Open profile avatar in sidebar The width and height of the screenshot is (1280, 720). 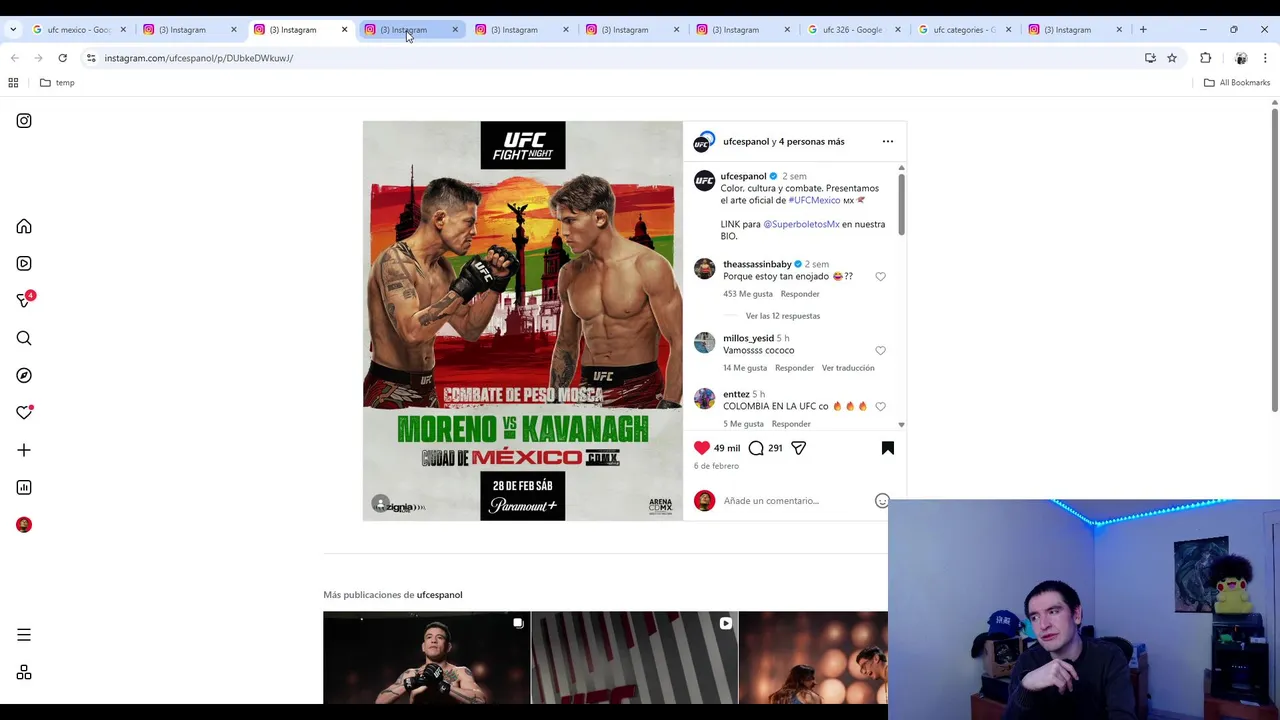click(24, 525)
